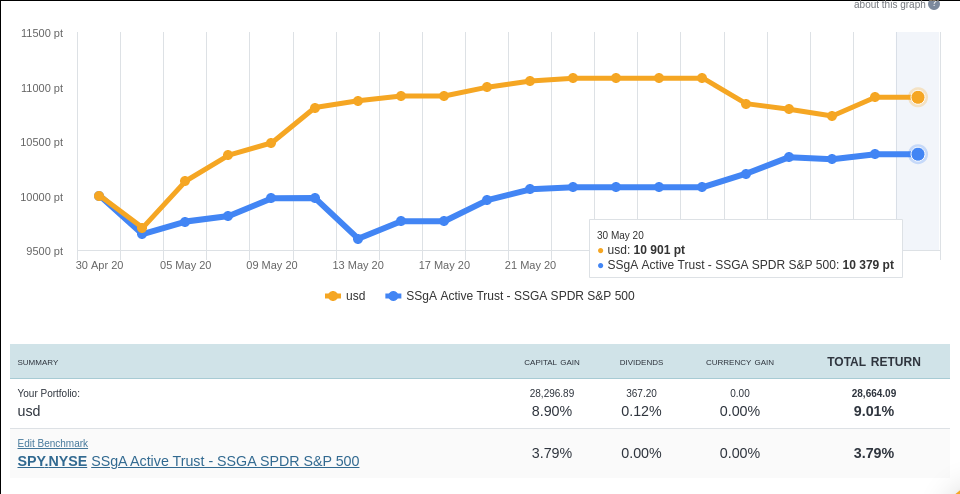Click the help question mark icon
This screenshot has width=960, height=494.
point(934,4)
